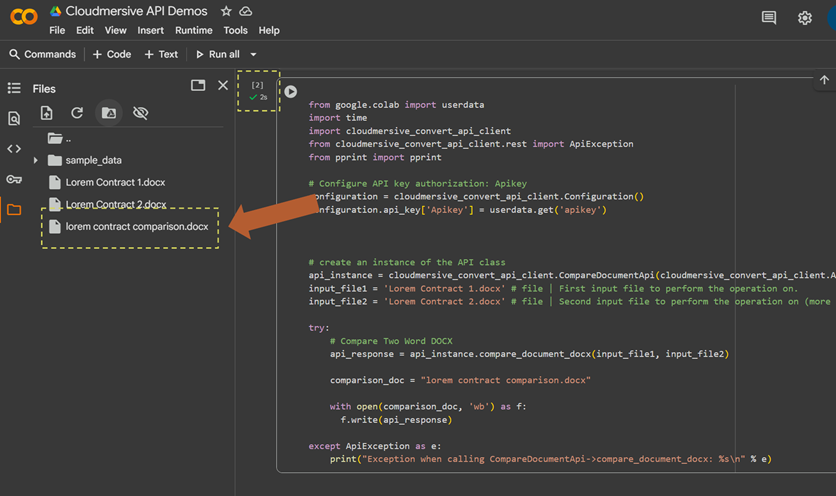Open the Tools menu
Screen dimensions: 836x496
click(x=235, y=30)
